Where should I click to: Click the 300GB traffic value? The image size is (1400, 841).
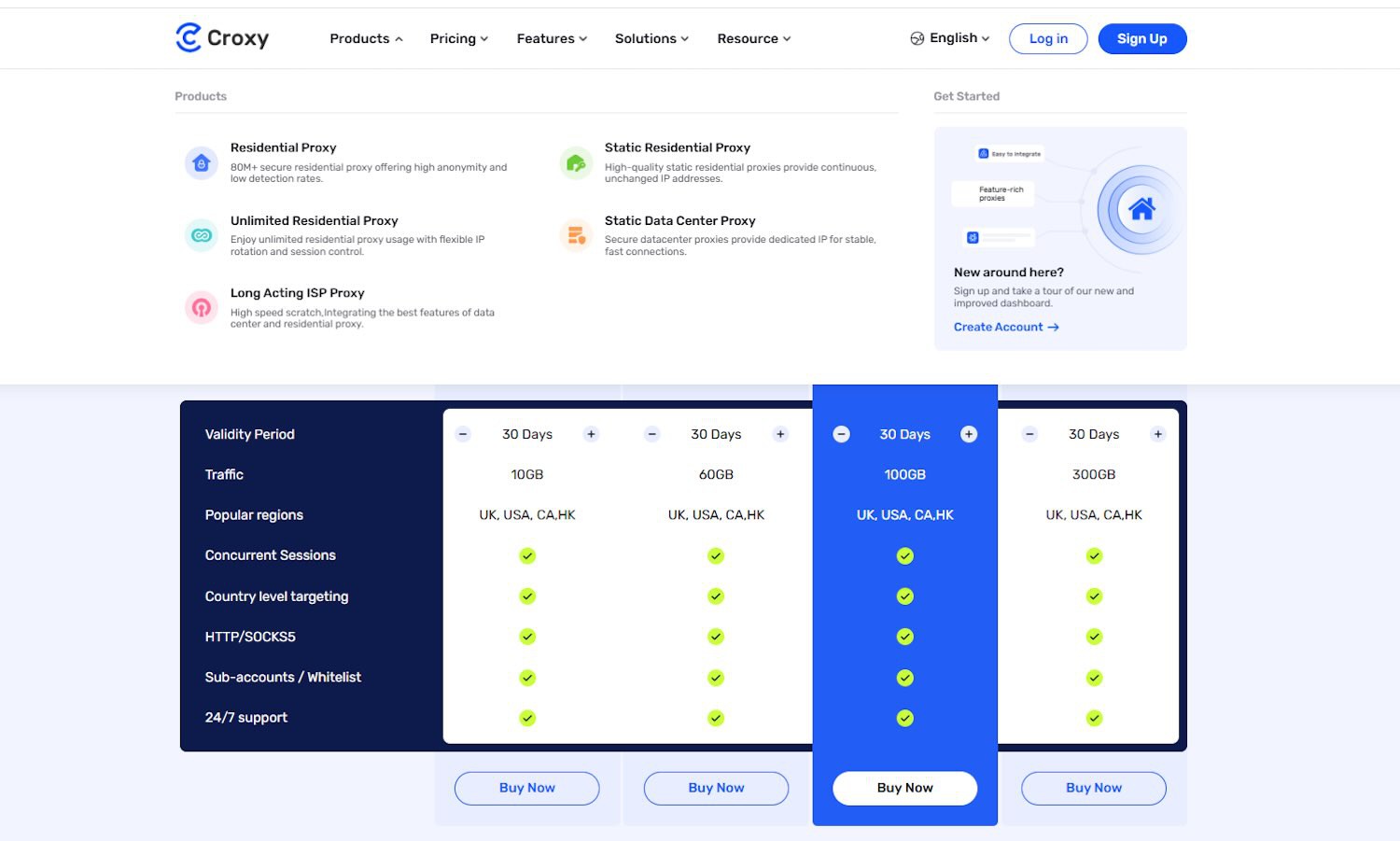pyautogui.click(x=1094, y=474)
